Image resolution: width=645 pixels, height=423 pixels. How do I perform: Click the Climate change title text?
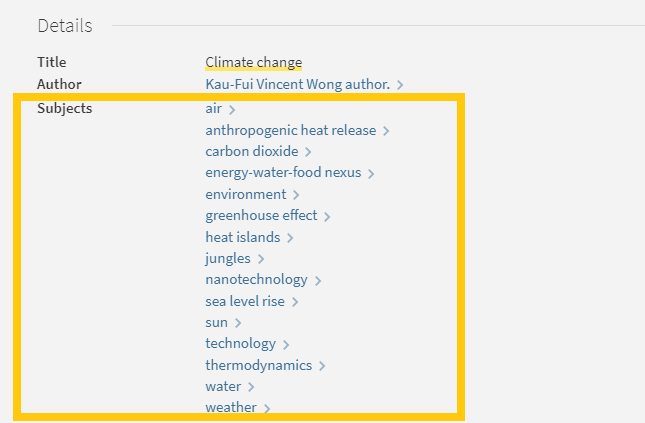253,62
